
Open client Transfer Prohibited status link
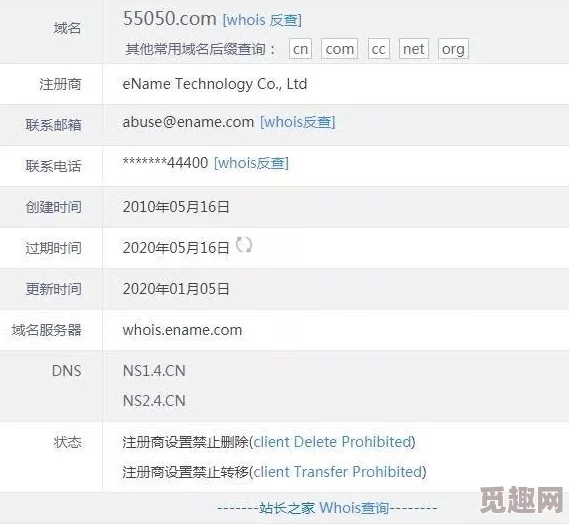337,472
